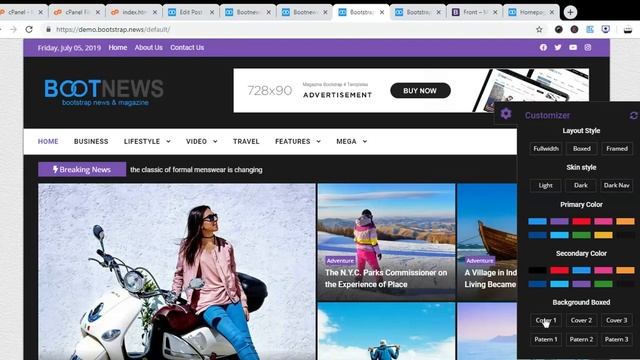Apply Cover 2 boxed background

pyautogui.click(x=581, y=320)
